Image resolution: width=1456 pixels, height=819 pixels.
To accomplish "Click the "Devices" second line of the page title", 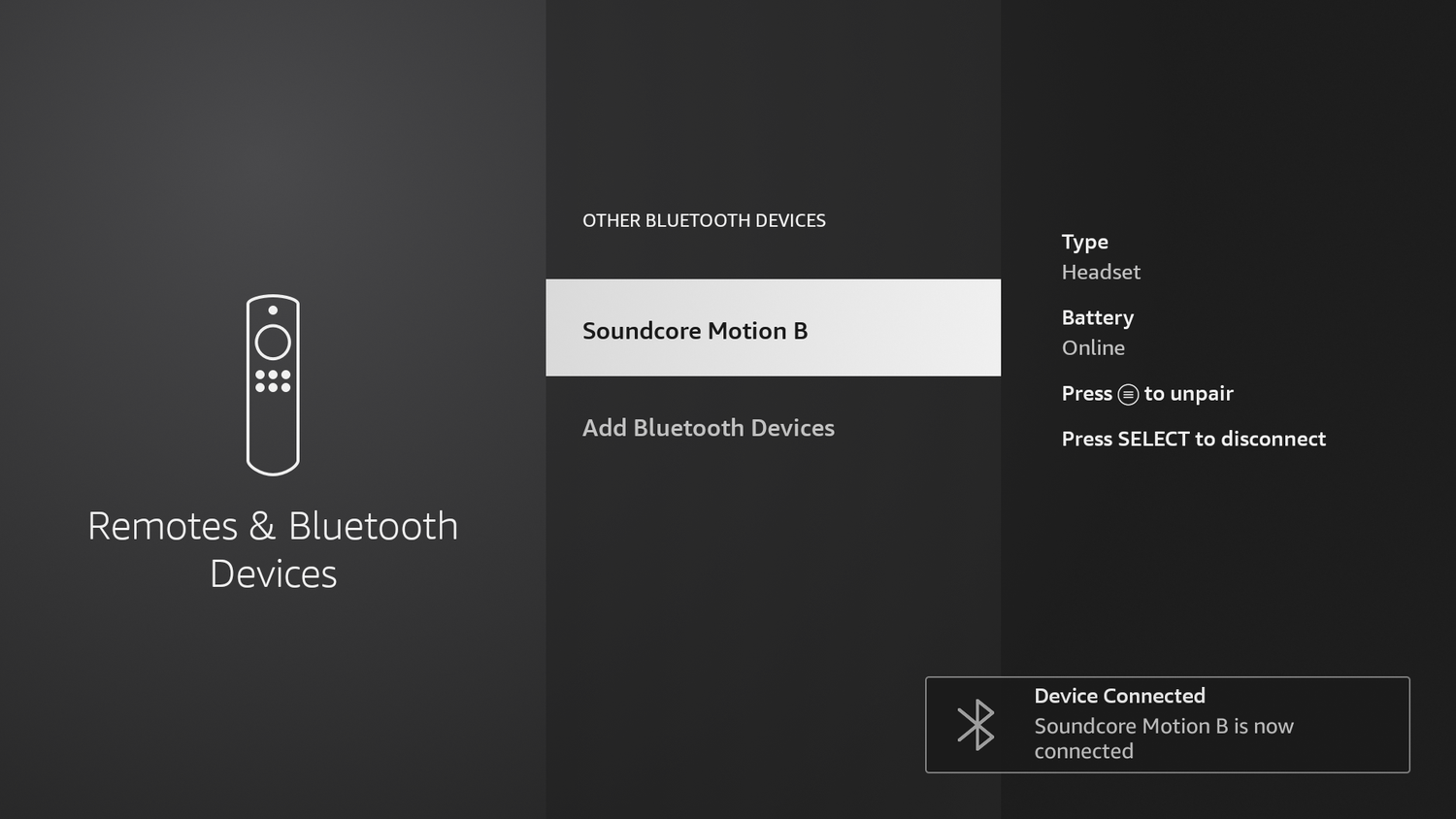I will pos(273,574).
